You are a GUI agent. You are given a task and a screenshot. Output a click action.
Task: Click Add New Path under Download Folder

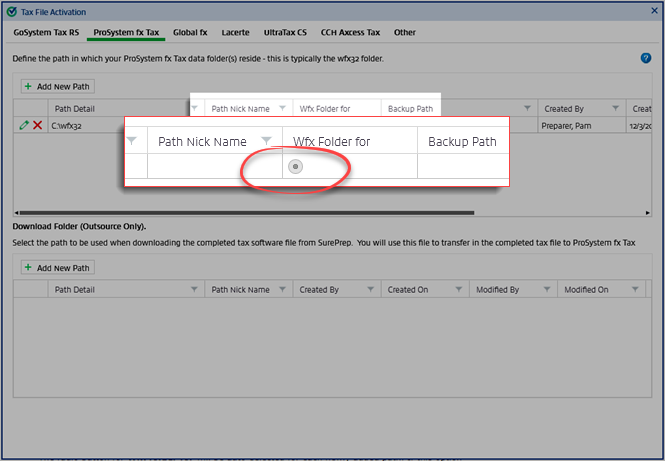coord(56,268)
